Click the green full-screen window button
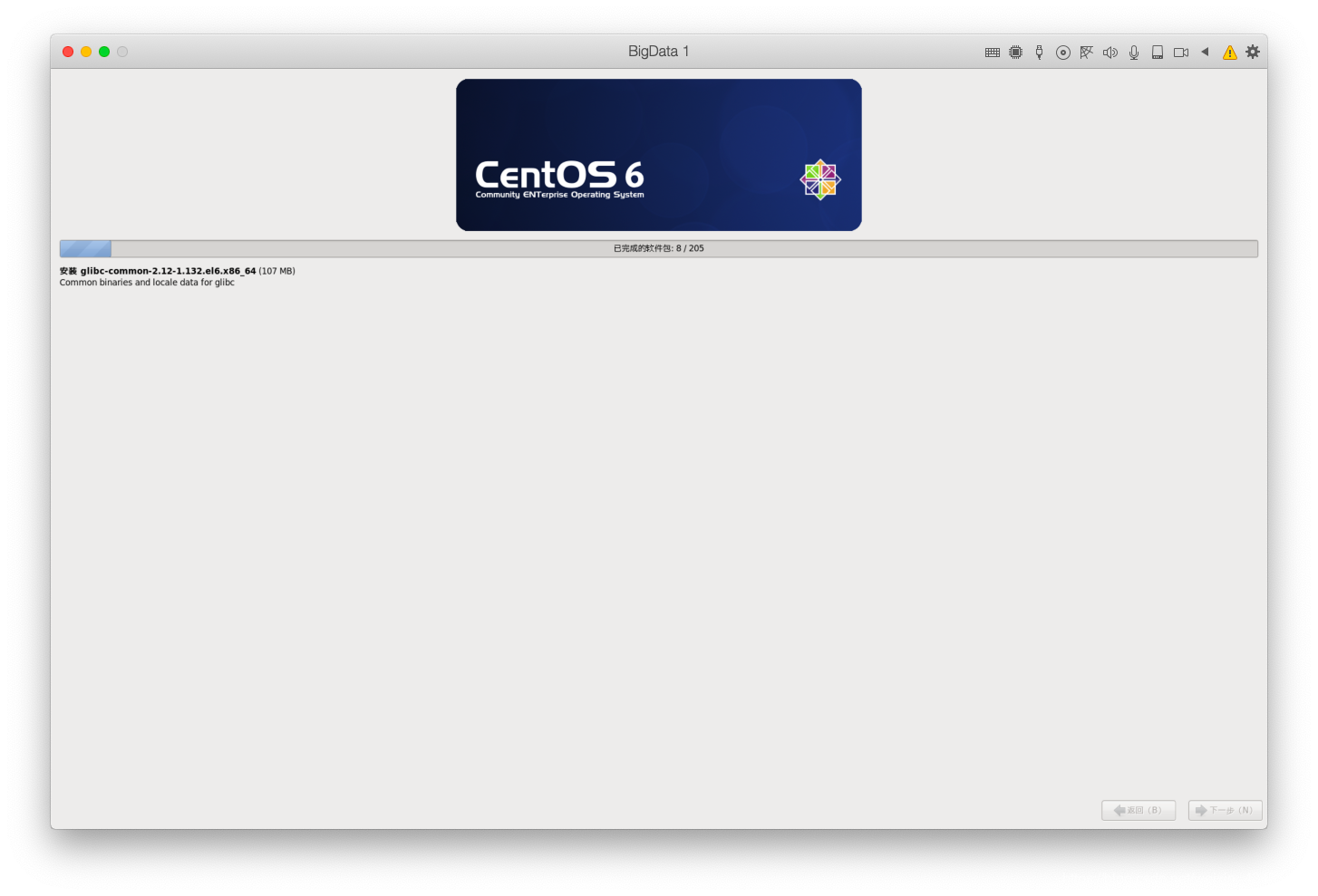The width and height of the screenshot is (1318, 896). (104, 52)
